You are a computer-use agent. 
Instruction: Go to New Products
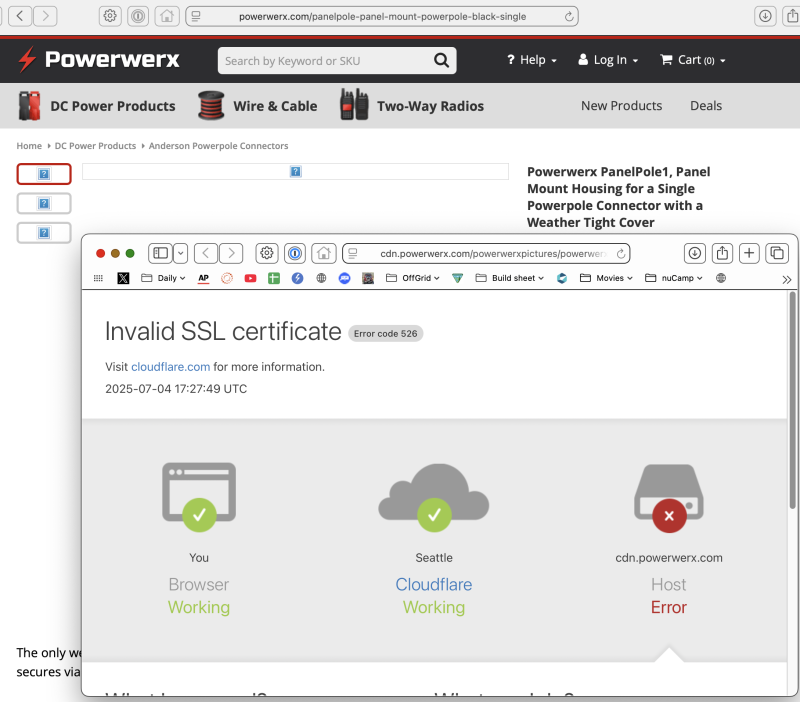[x=621, y=106]
